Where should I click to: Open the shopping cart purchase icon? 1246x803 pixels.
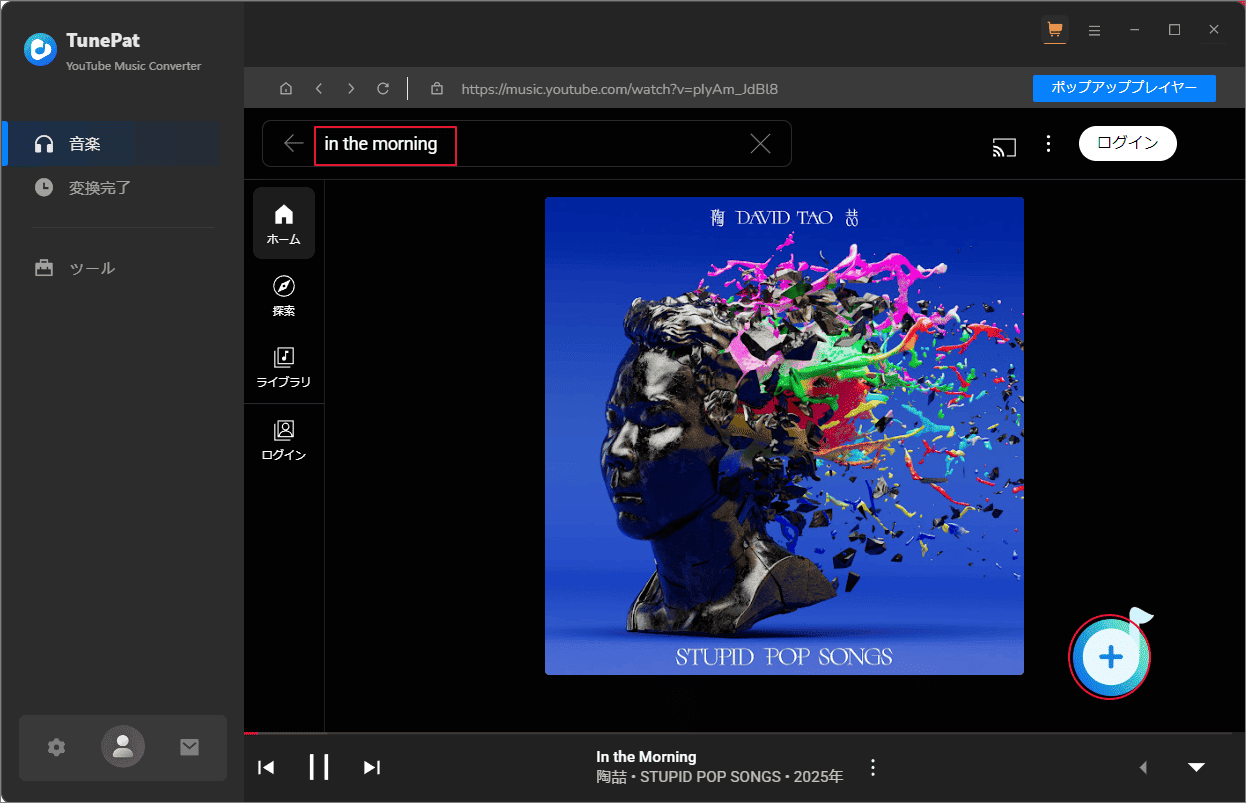point(1054,30)
